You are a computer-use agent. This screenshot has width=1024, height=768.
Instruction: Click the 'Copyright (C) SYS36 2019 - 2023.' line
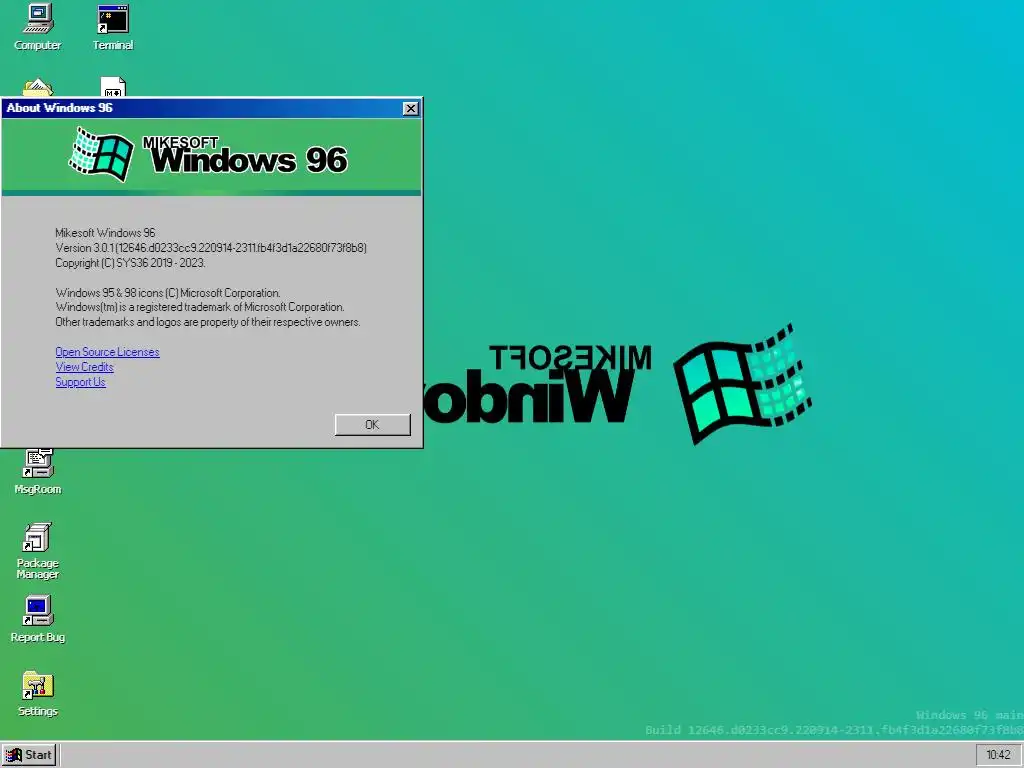coord(131,263)
